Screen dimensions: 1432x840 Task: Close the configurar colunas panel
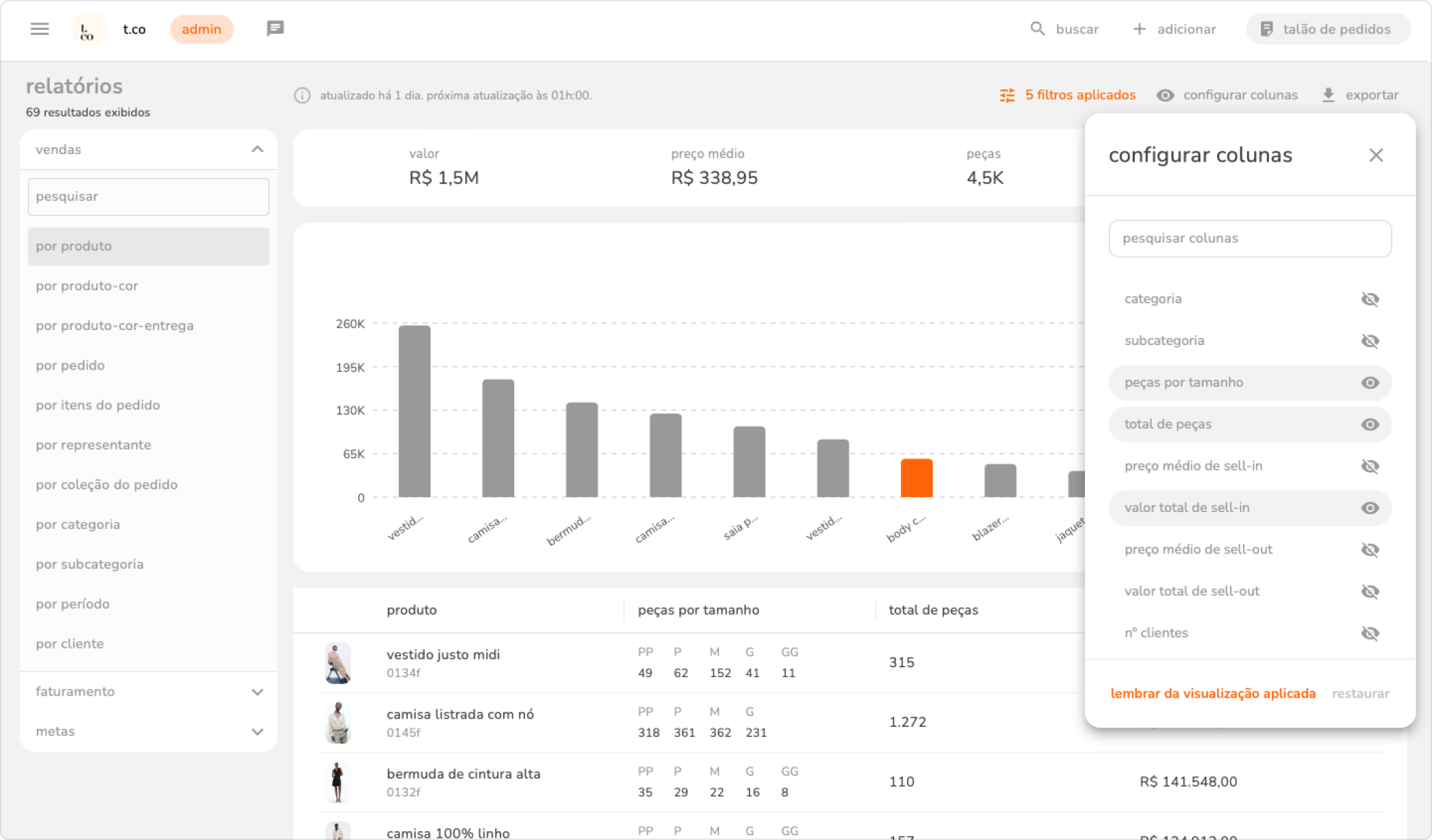point(1375,155)
